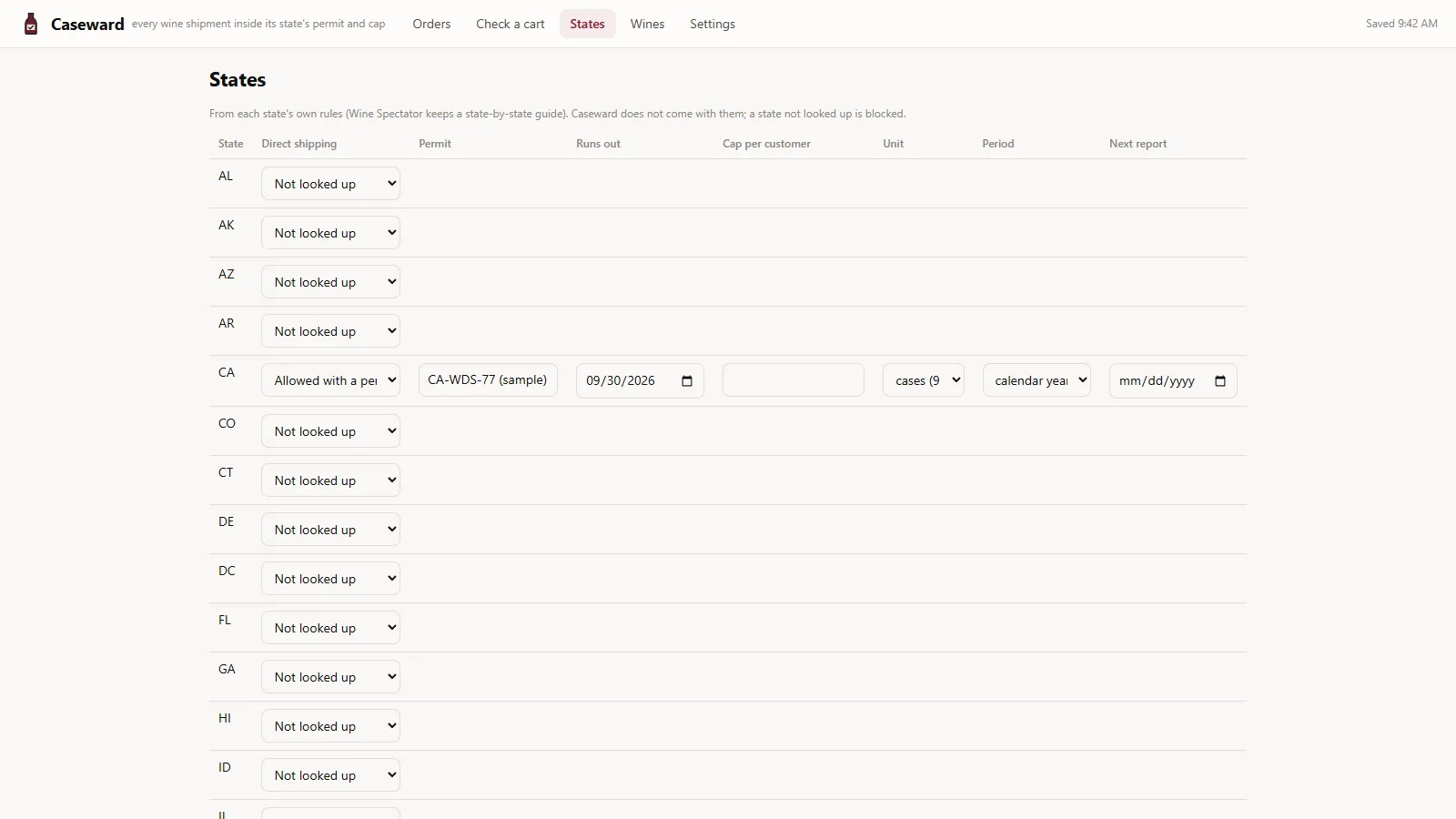This screenshot has width=1456, height=819.
Task: Expand AL direct shipping dropdown
Action: click(x=330, y=184)
